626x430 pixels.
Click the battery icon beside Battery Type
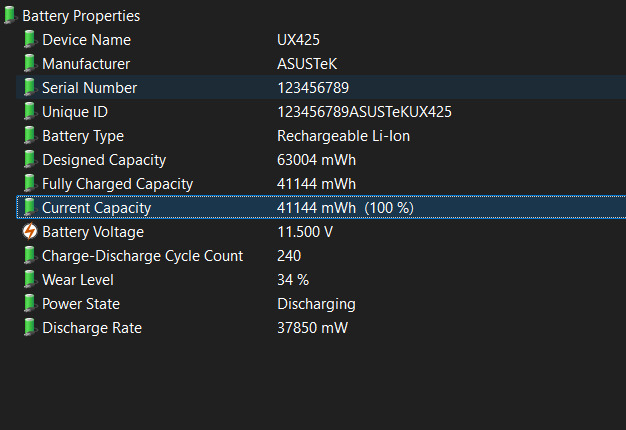click(x=30, y=135)
